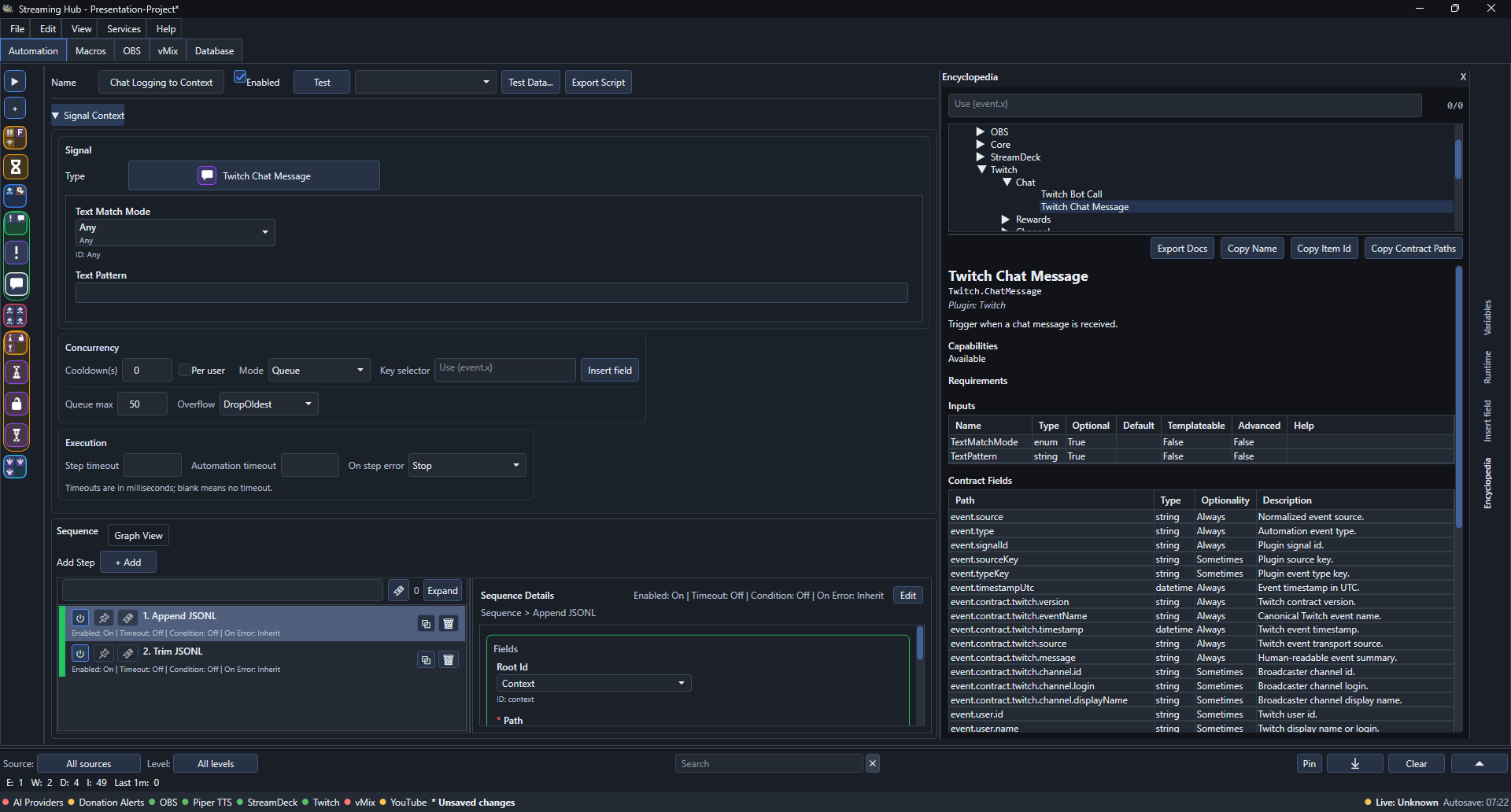Image resolution: width=1511 pixels, height=812 pixels.
Task: Click Edit in Sequence Details
Action: (908, 596)
